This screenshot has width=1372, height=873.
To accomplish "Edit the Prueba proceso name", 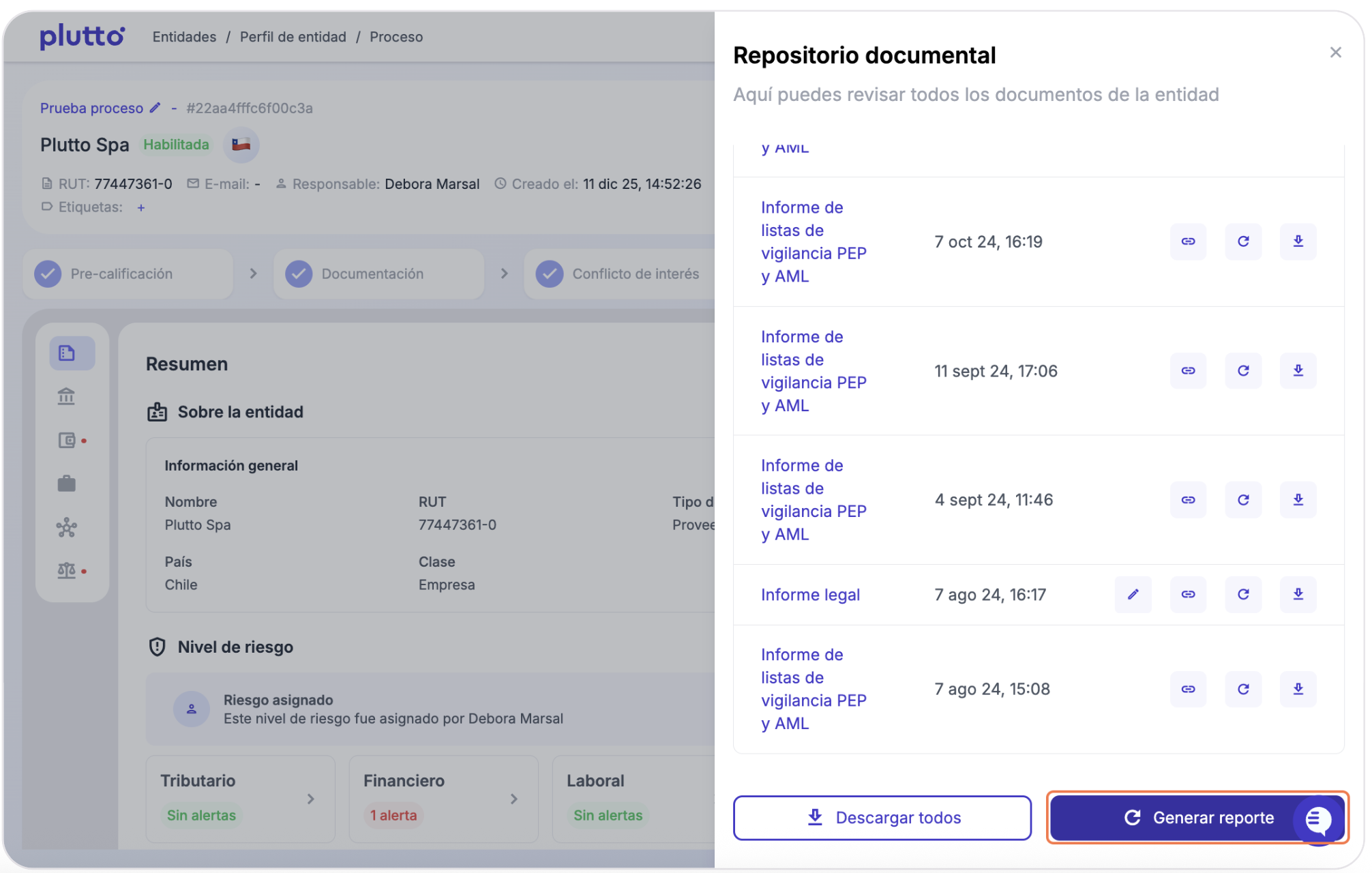I will tap(155, 108).
